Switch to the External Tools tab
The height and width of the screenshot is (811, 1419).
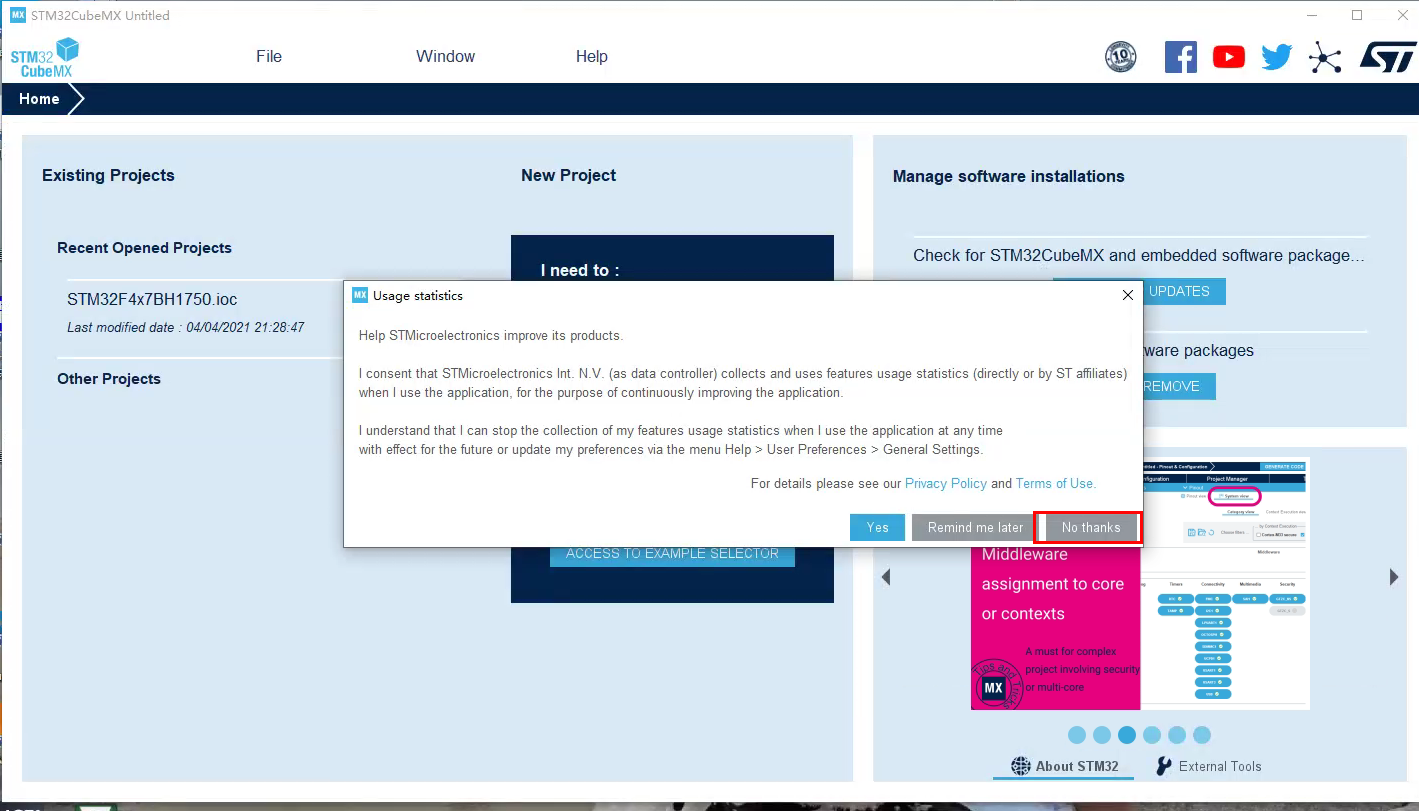click(x=1208, y=766)
